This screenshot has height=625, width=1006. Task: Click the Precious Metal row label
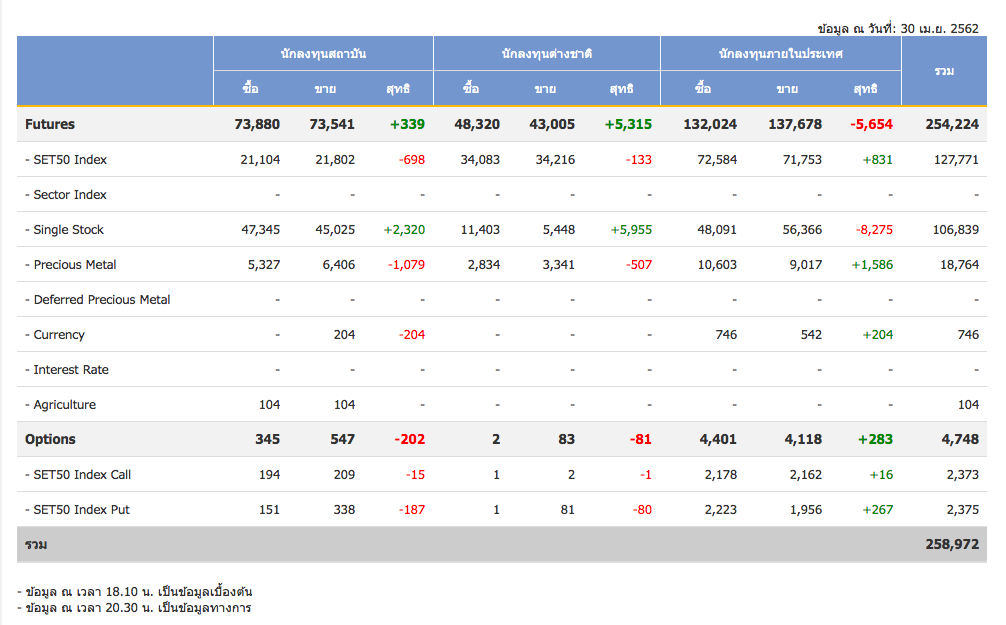(71, 264)
